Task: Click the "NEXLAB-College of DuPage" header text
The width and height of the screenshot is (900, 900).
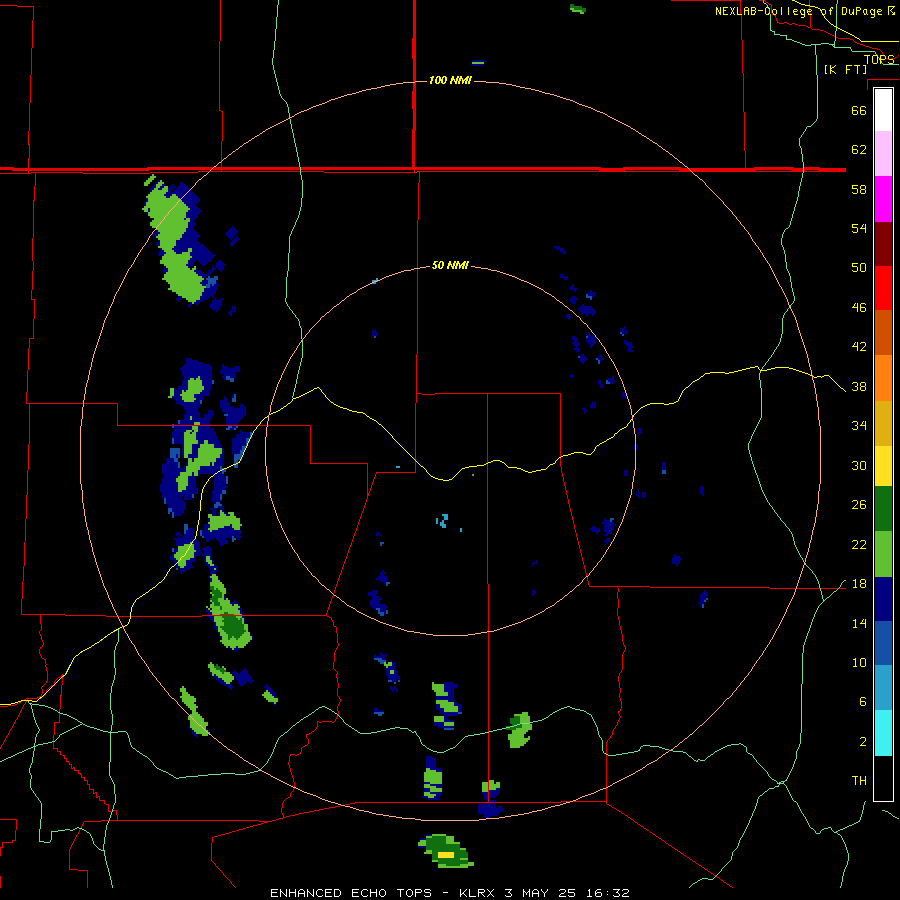Action: point(801,11)
